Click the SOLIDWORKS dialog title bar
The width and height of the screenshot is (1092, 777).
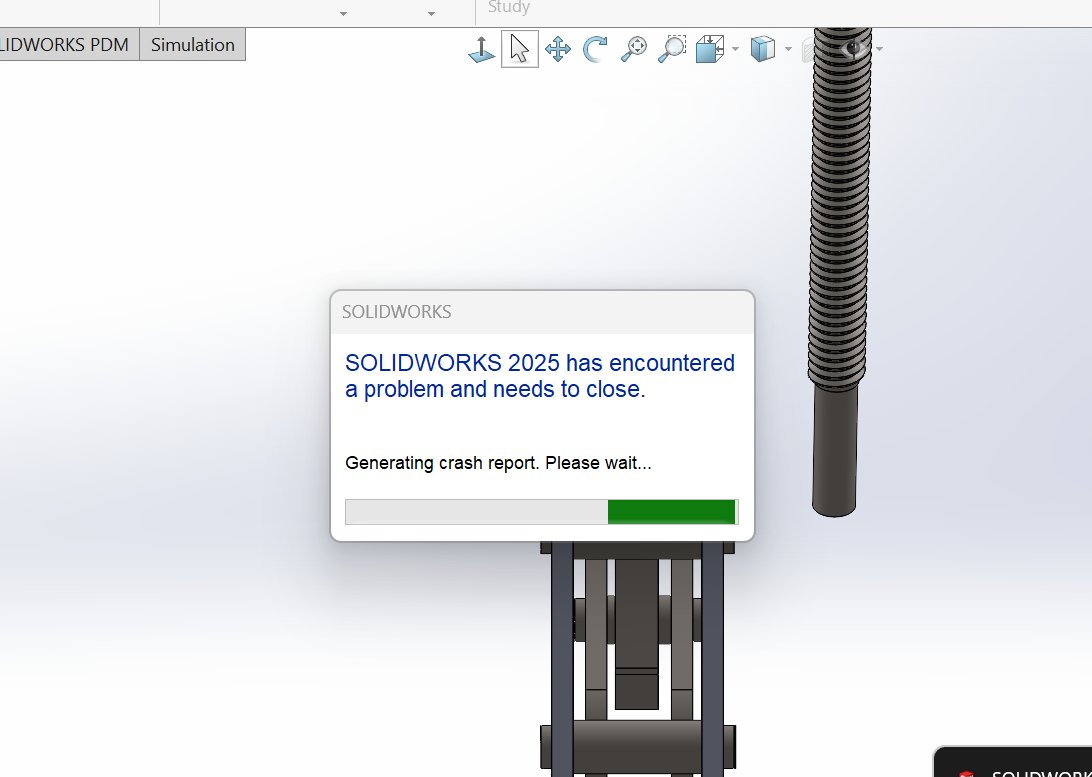pos(542,312)
